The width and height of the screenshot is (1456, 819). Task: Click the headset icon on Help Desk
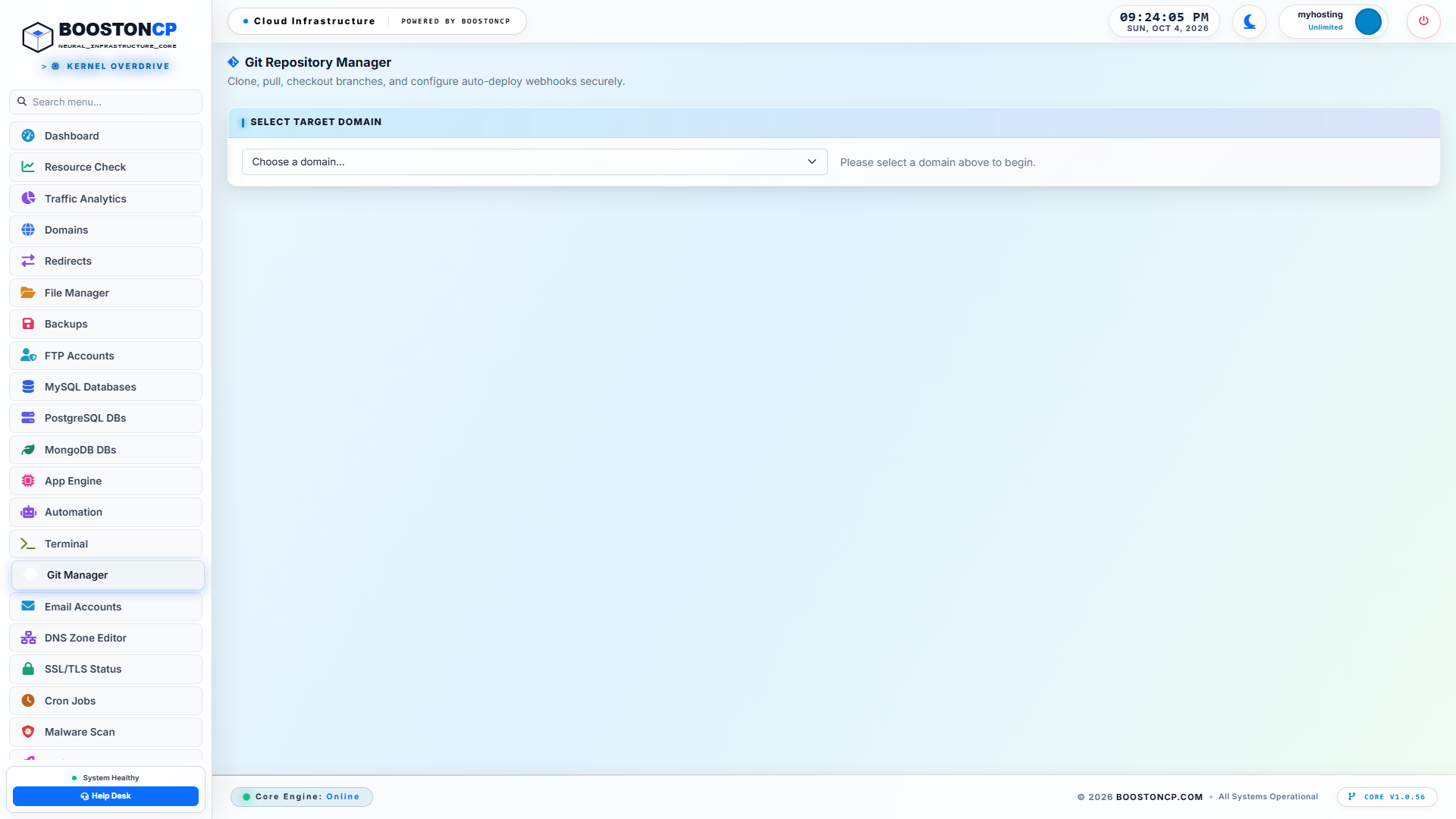85,796
